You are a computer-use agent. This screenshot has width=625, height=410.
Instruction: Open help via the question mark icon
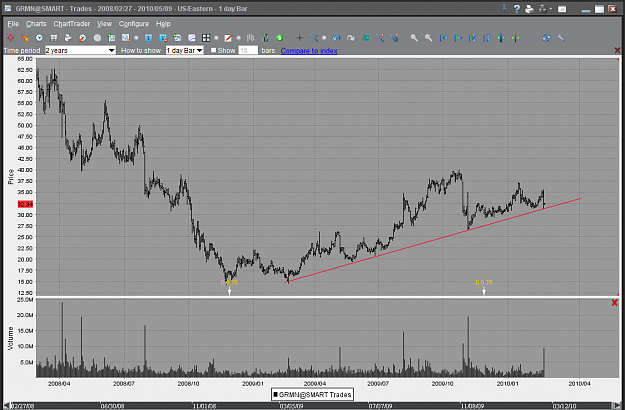tap(517, 9)
